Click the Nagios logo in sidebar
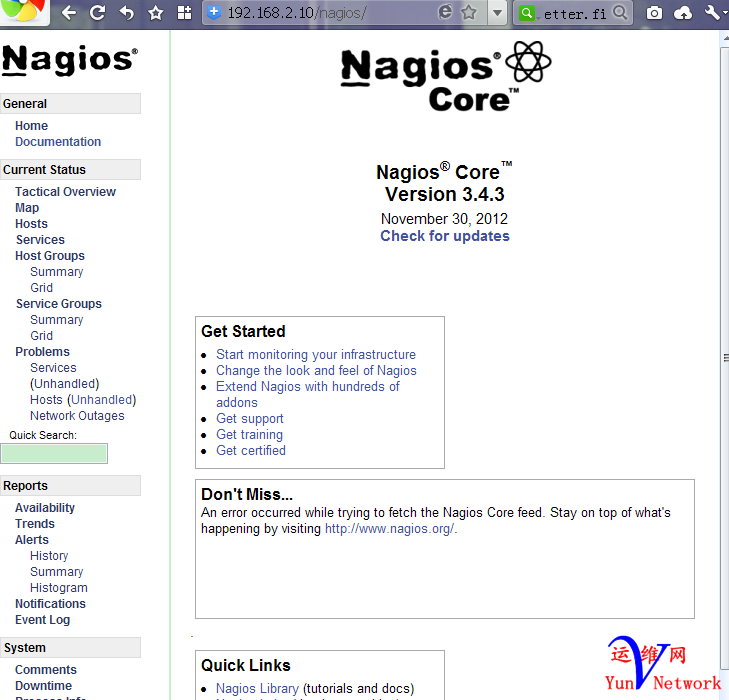The image size is (729, 700). point(70,59)
